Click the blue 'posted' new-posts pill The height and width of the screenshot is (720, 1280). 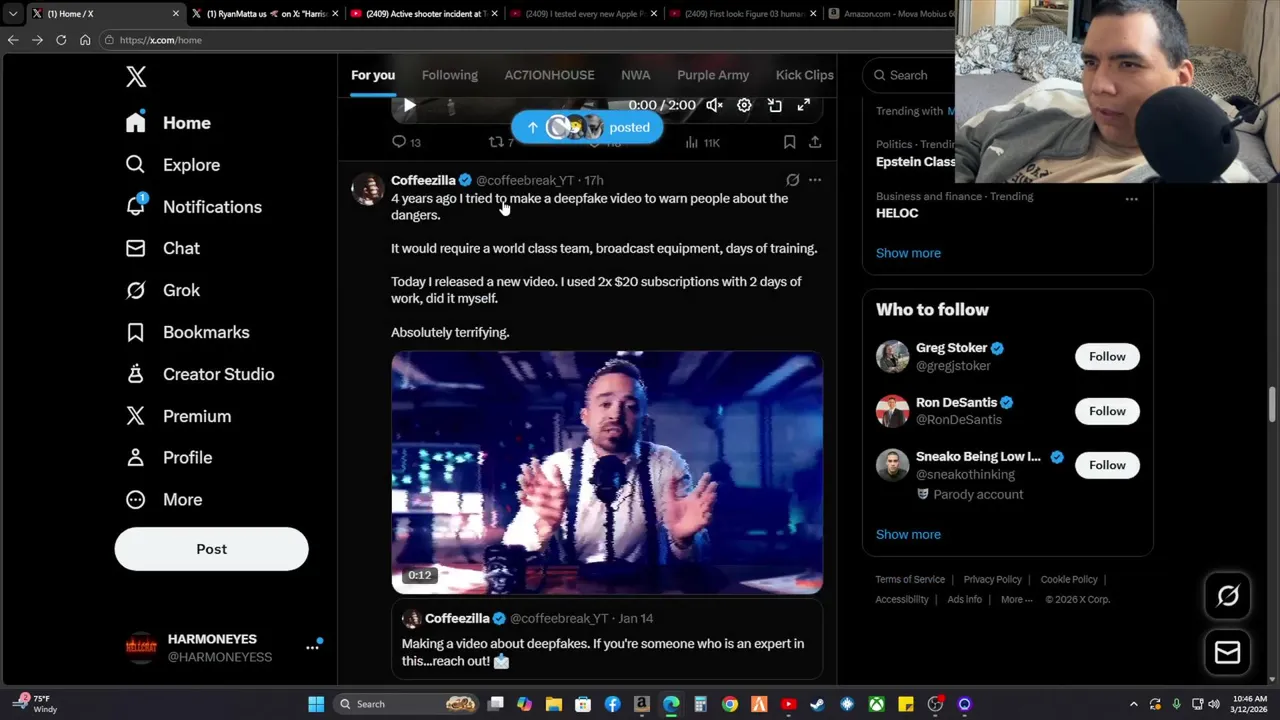(x=587, y=127)
